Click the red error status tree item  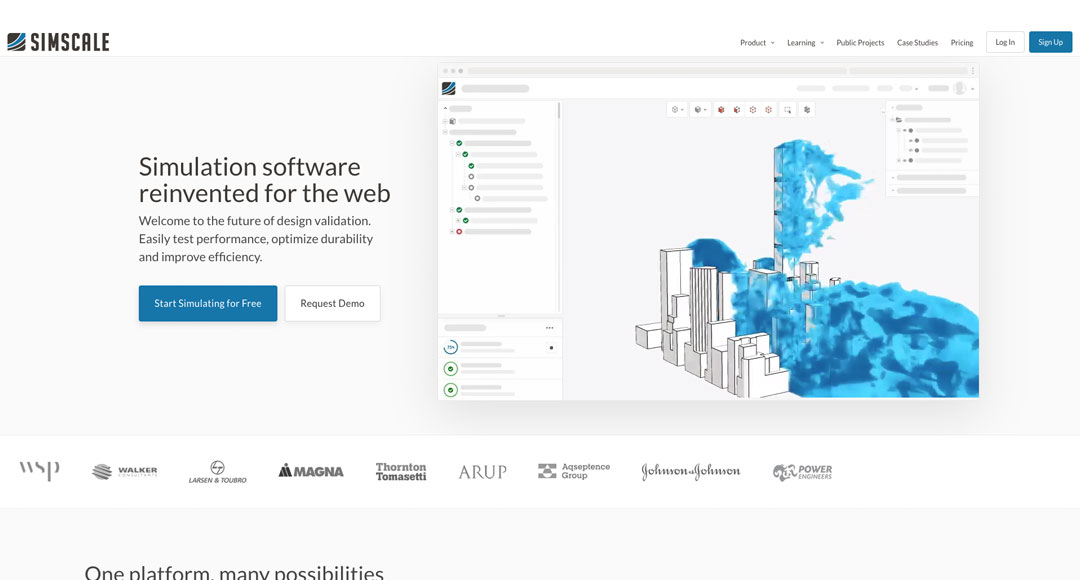tap(459, 232)
